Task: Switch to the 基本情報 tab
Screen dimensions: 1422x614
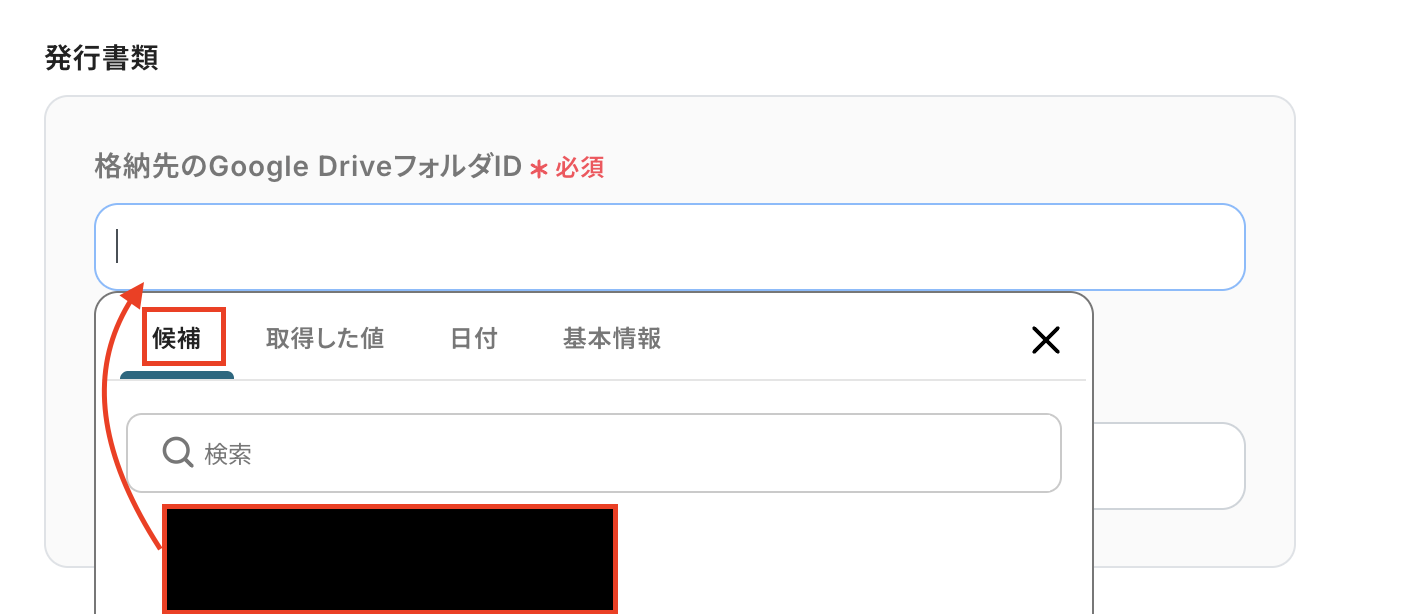Action: pos(612,339)
